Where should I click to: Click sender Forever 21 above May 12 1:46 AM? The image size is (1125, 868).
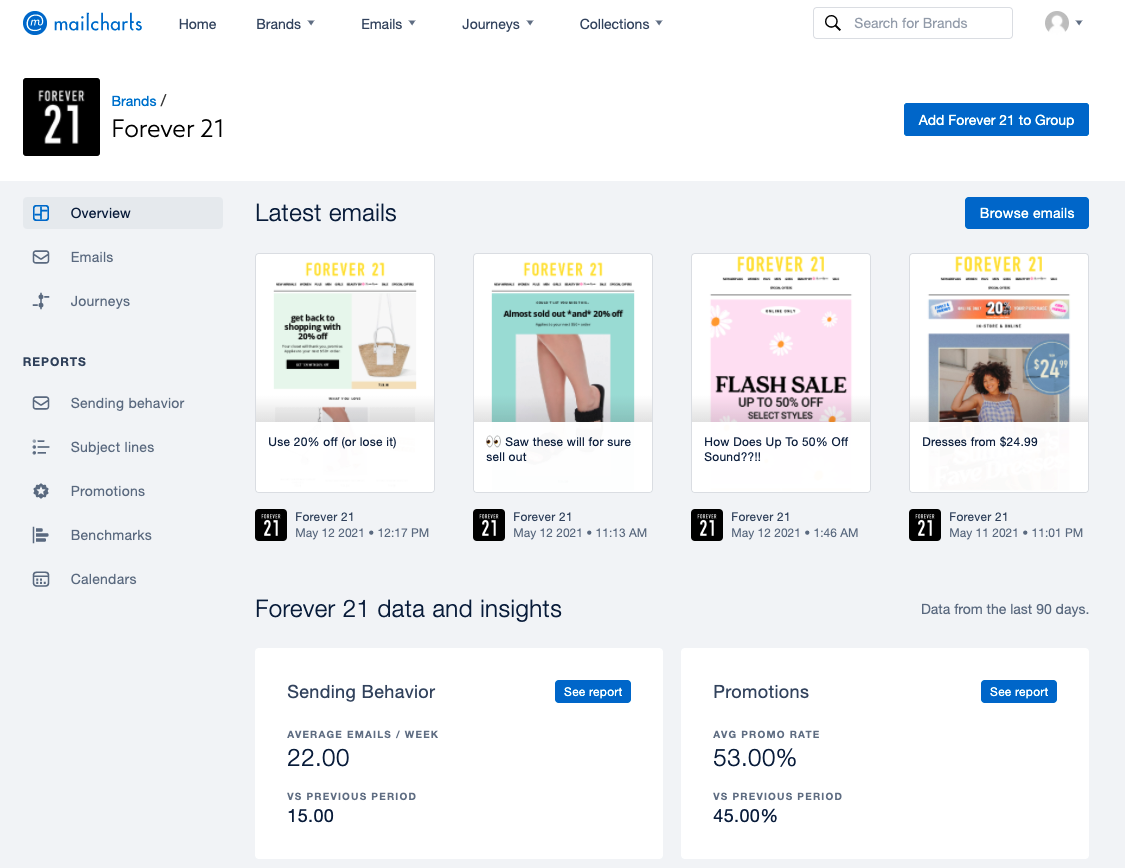point(761,516)
